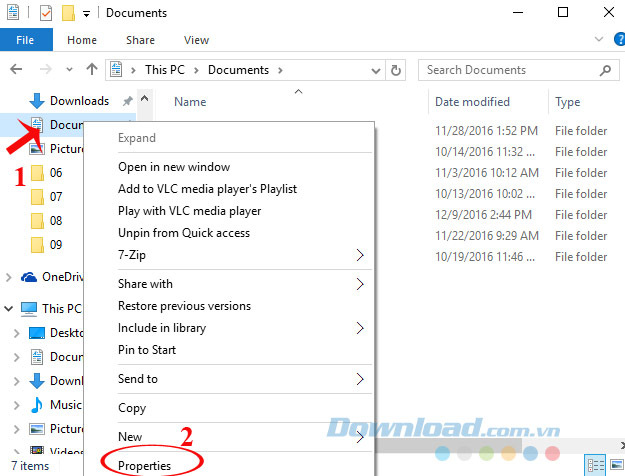Expand the Desktop node under This PC

pyautogui.click(x=16, y=333)
